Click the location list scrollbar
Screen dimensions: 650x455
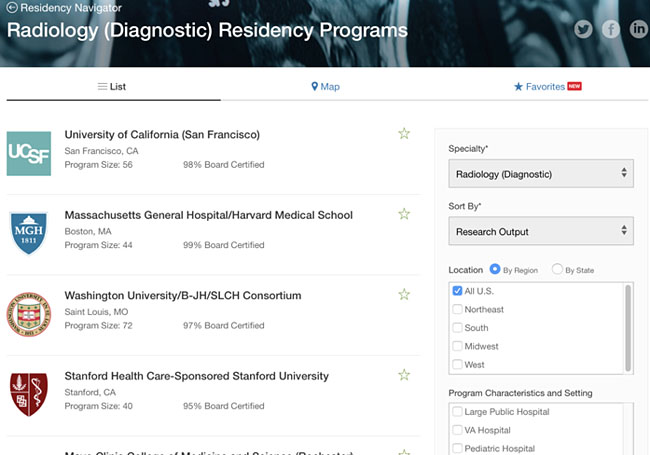click(628, 328)
